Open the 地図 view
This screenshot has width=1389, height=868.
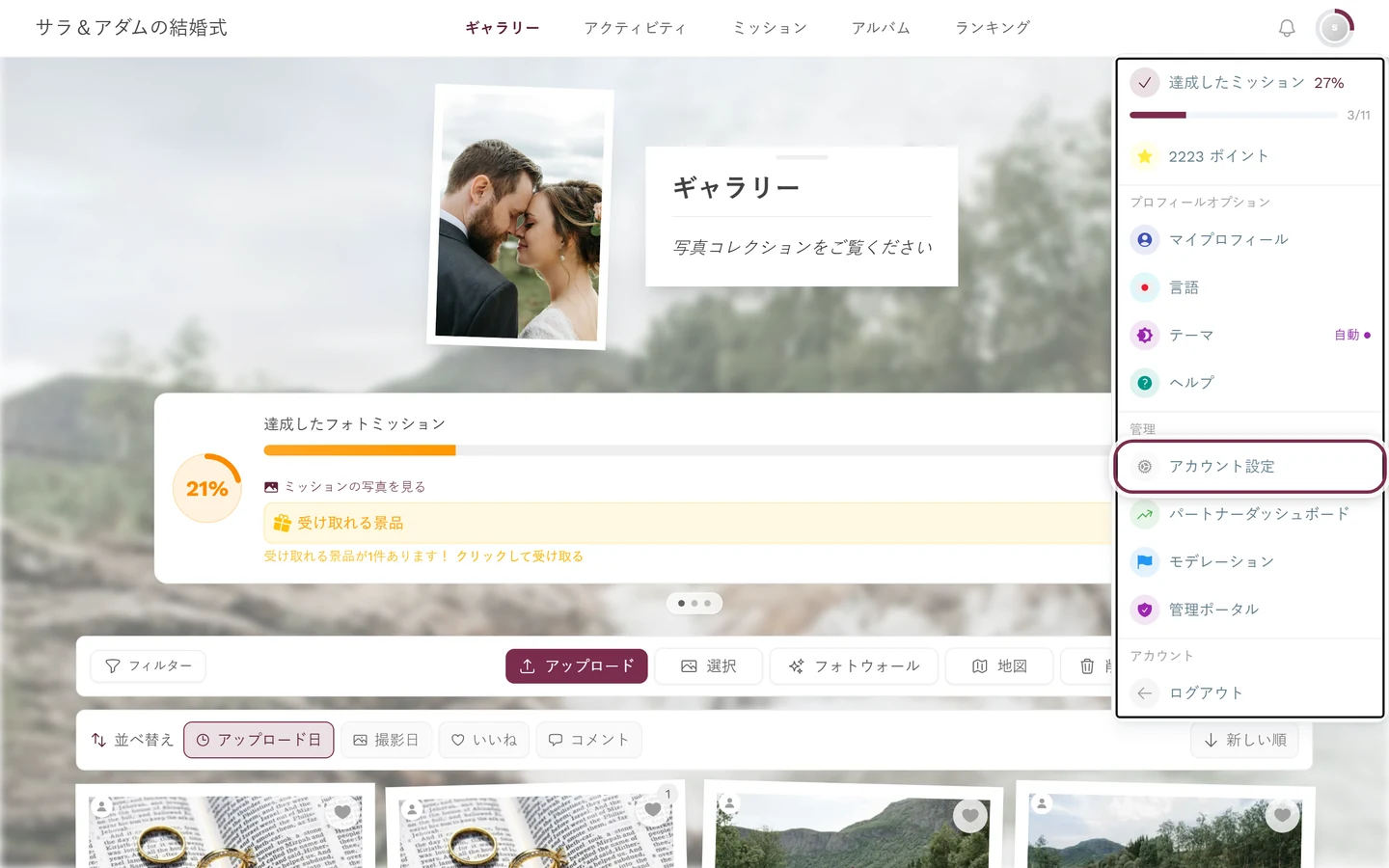tap(999, 666)
